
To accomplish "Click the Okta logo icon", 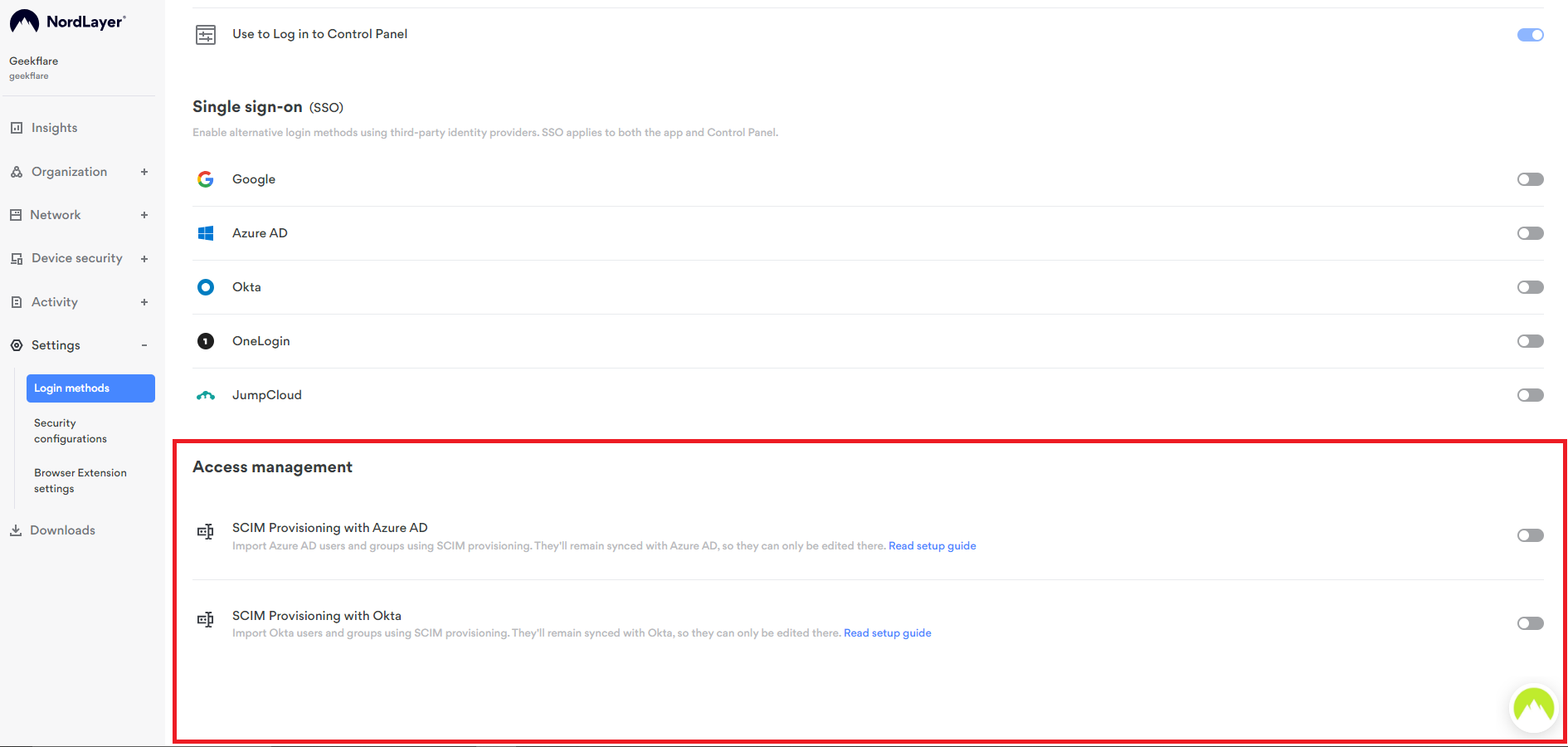I will 206,287.
